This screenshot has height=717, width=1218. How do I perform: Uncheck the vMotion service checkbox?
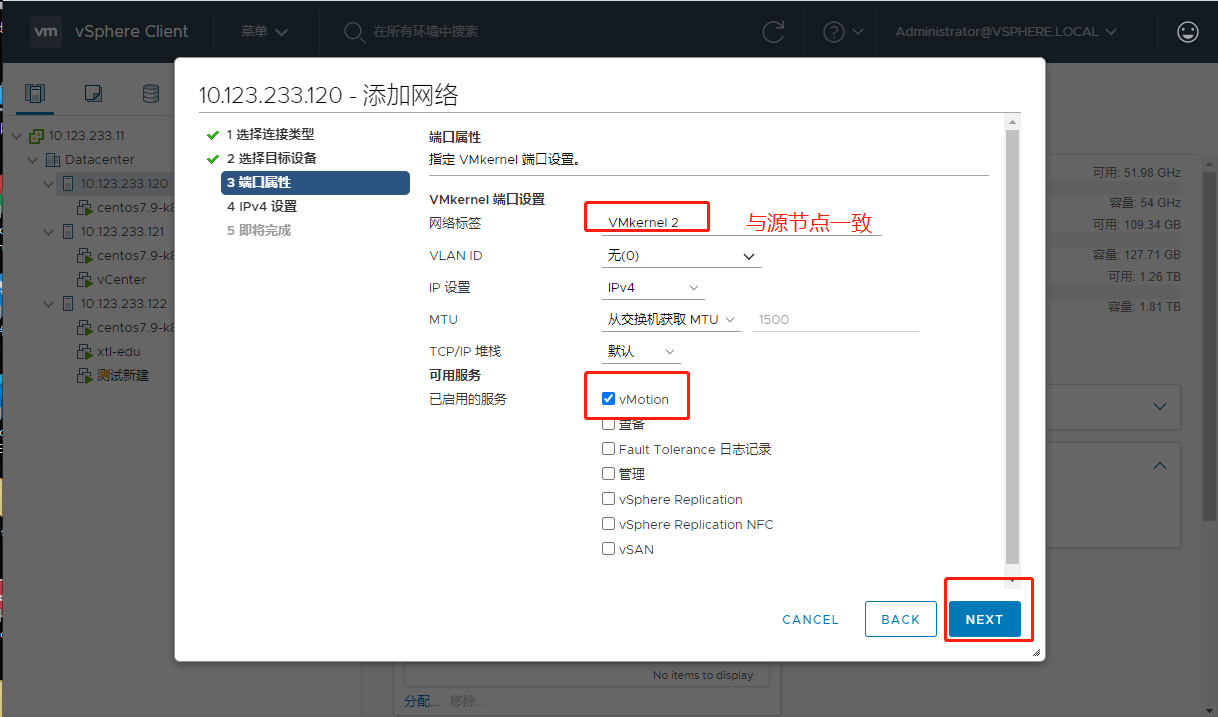point(608,399)
